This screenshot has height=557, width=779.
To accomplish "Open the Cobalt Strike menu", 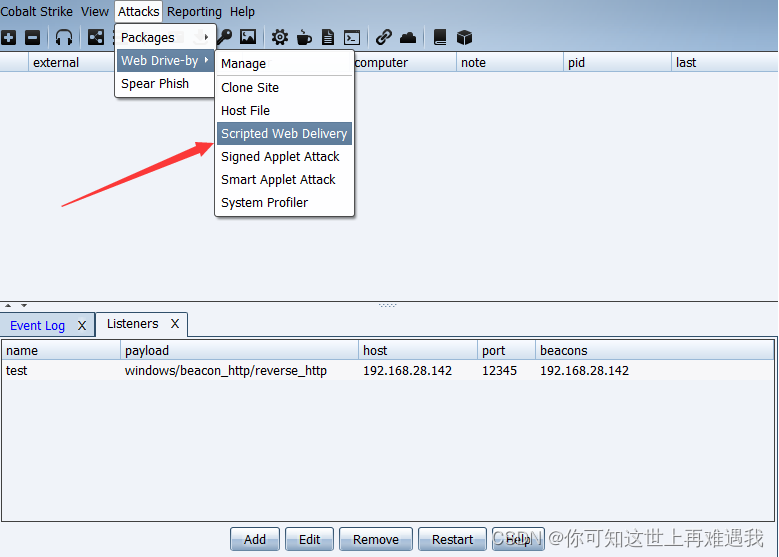I will tap(36, 11).
